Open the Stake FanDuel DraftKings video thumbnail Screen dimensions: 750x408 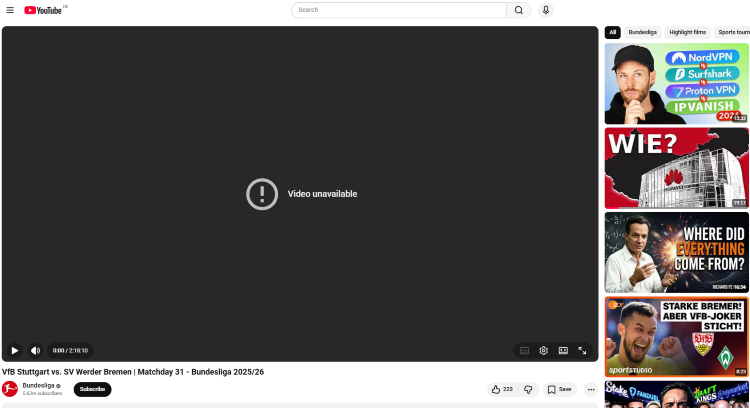pyautogui.click(x=676, y=395)
